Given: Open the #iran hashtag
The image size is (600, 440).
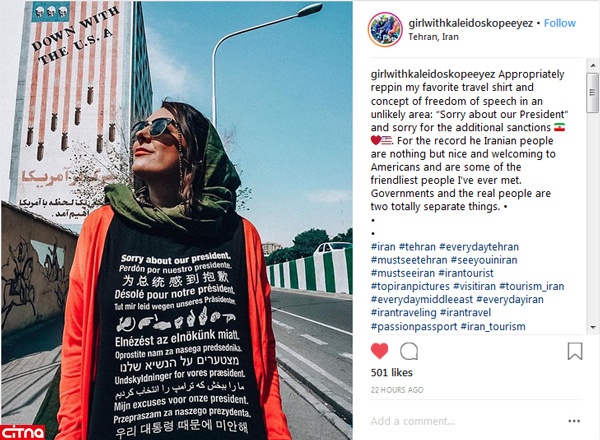Looking at the screenshot, I should click(x=383, y=247).
